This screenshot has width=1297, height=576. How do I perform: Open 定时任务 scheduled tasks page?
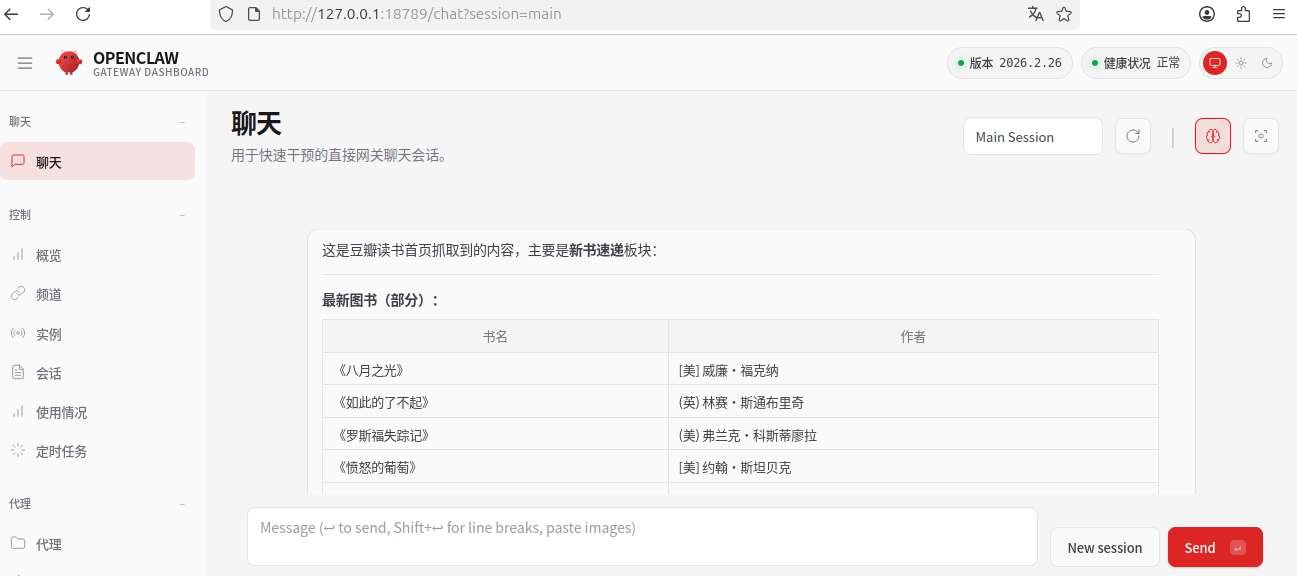(97, 451)
